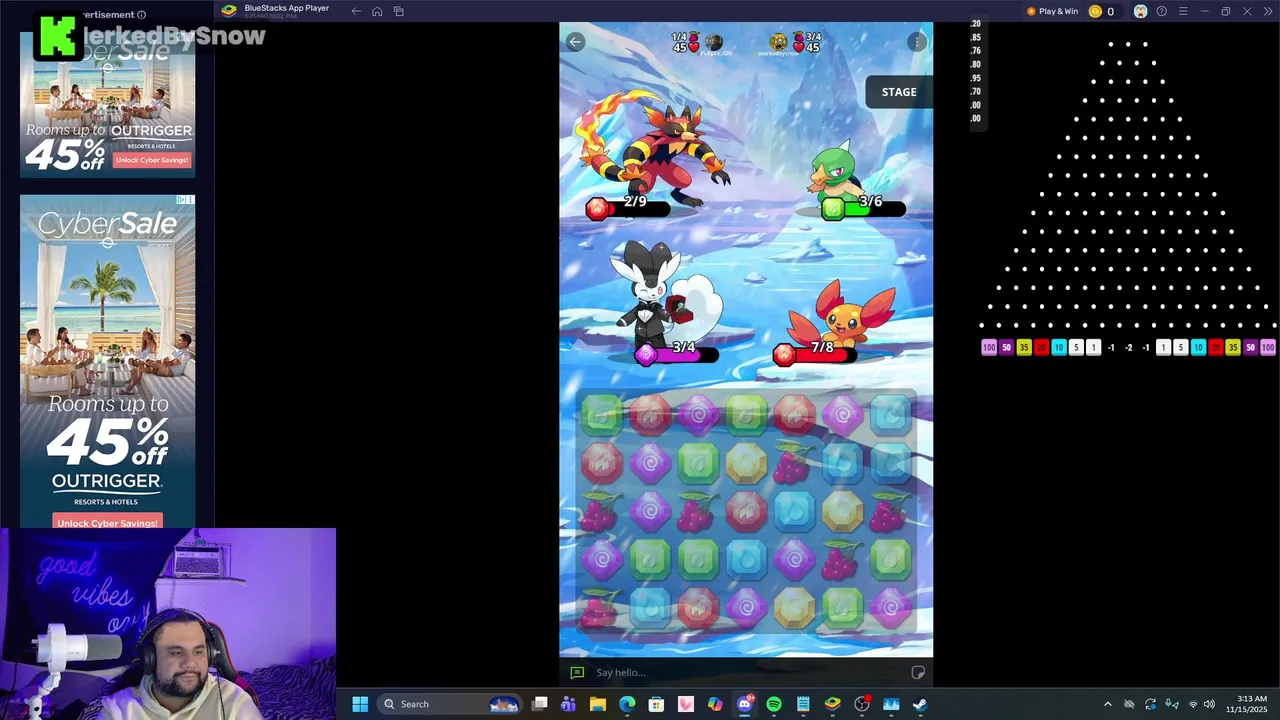The width and height of the screenshot is (1280, 720).
Task: Tap the red flame gem in third board row
Action: 746,511
